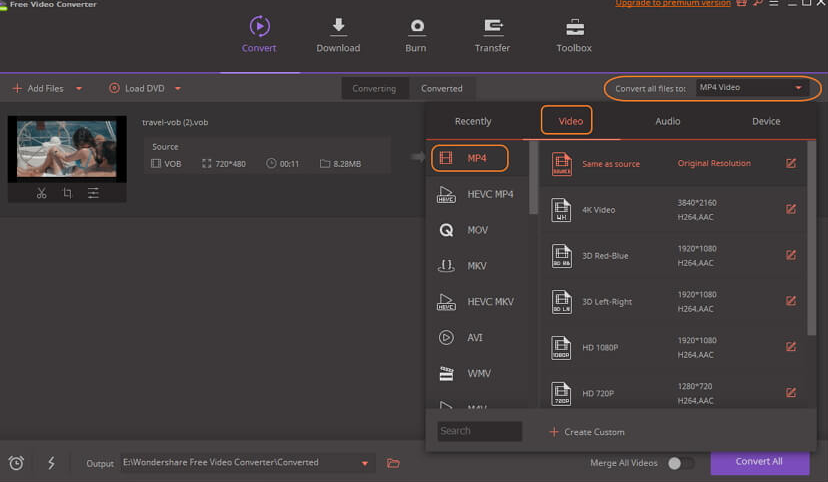This screenshot has height=482, width=828.
Task: Open the effects adjustment sliders icon
Action: 93,193
